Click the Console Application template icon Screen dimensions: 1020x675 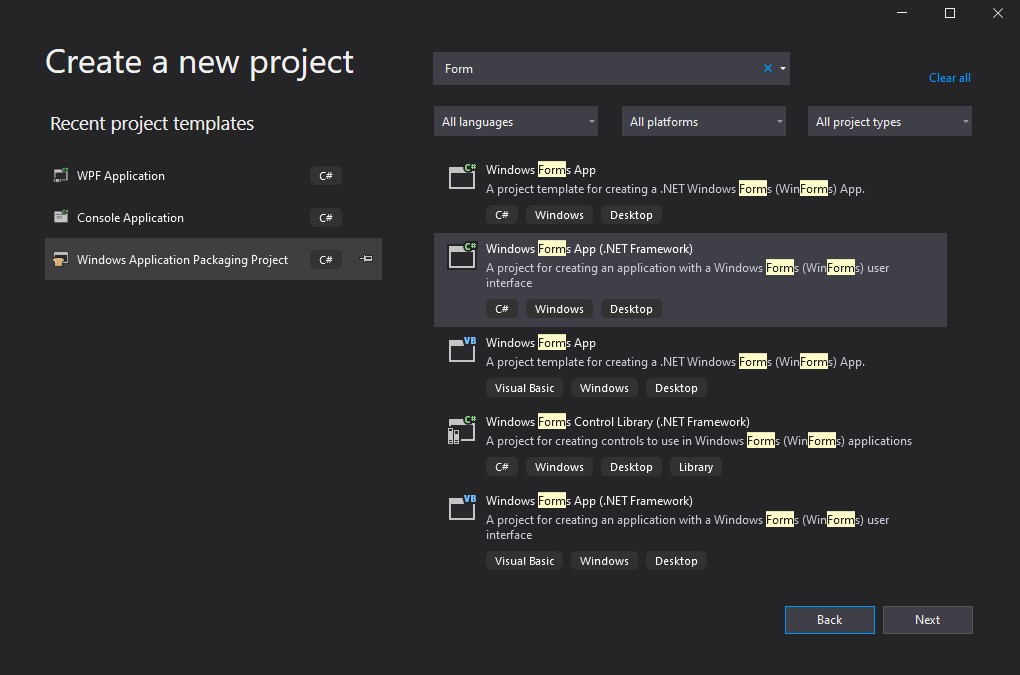point(60,218)
